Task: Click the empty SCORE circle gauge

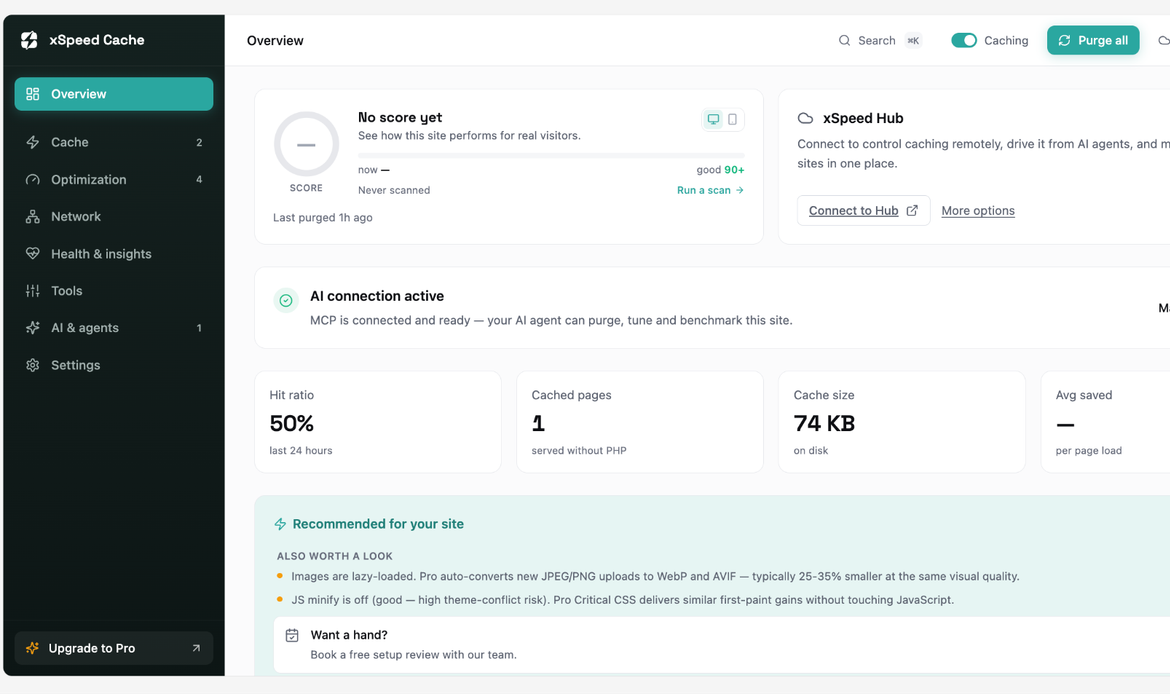Action: (x=306, y=144)
